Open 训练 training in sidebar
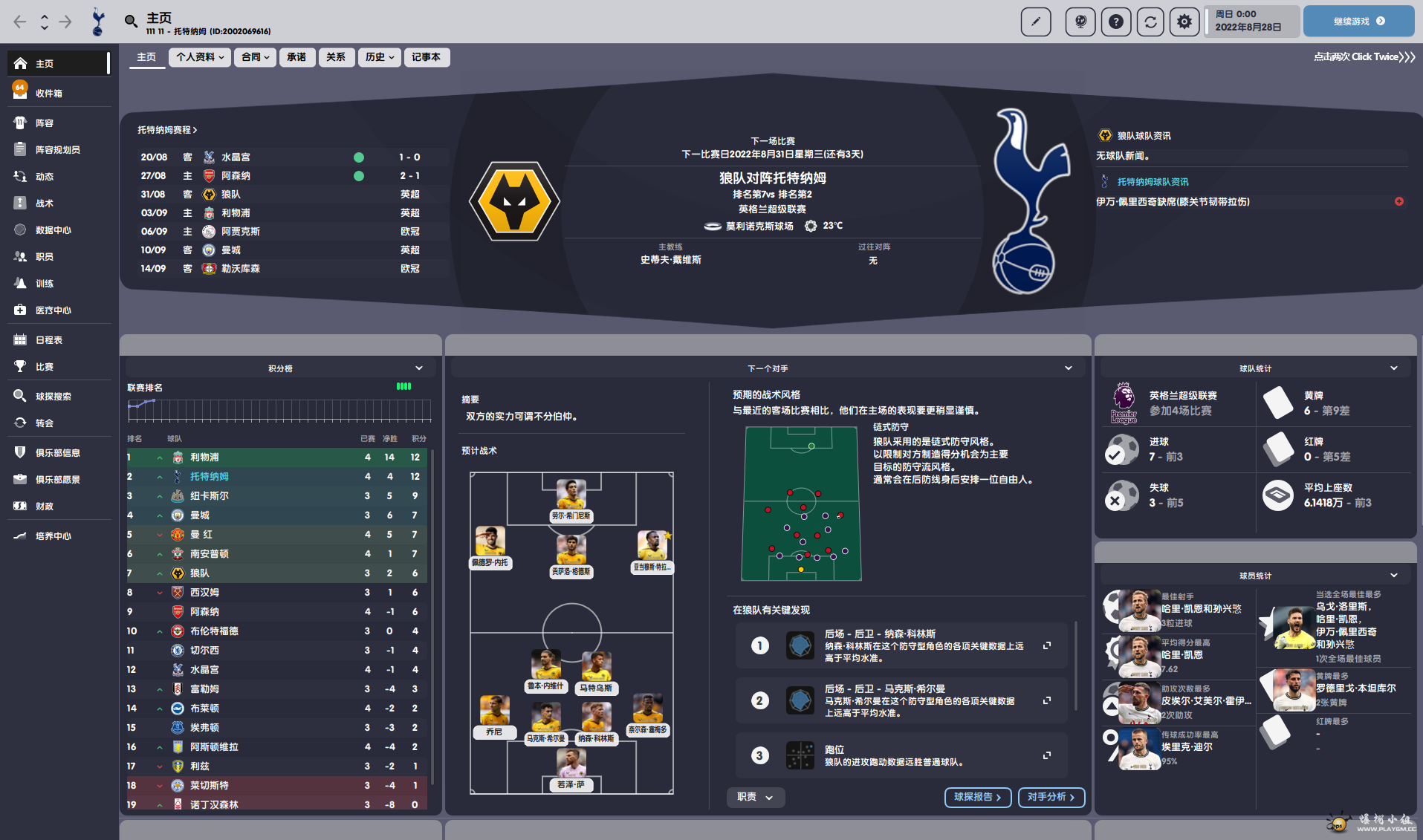The height and width of the screenshot is (840, 1423). click(x=59, y=284)
